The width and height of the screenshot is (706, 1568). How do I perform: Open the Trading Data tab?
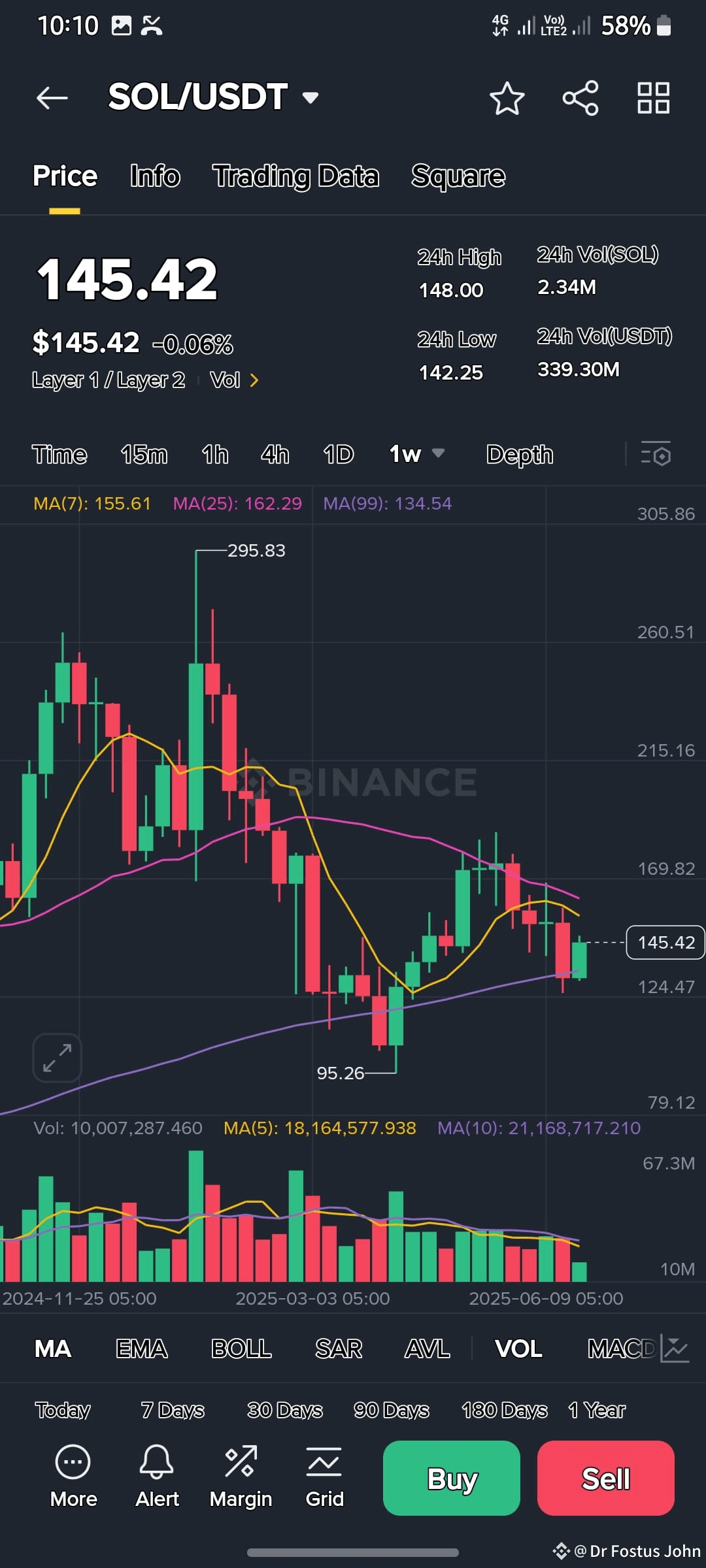(x=296, y=176)
